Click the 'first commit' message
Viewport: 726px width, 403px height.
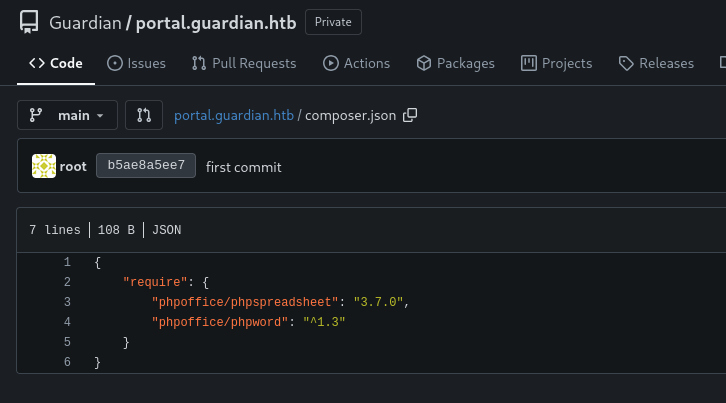pyautogui.click(x=243, y=167)
